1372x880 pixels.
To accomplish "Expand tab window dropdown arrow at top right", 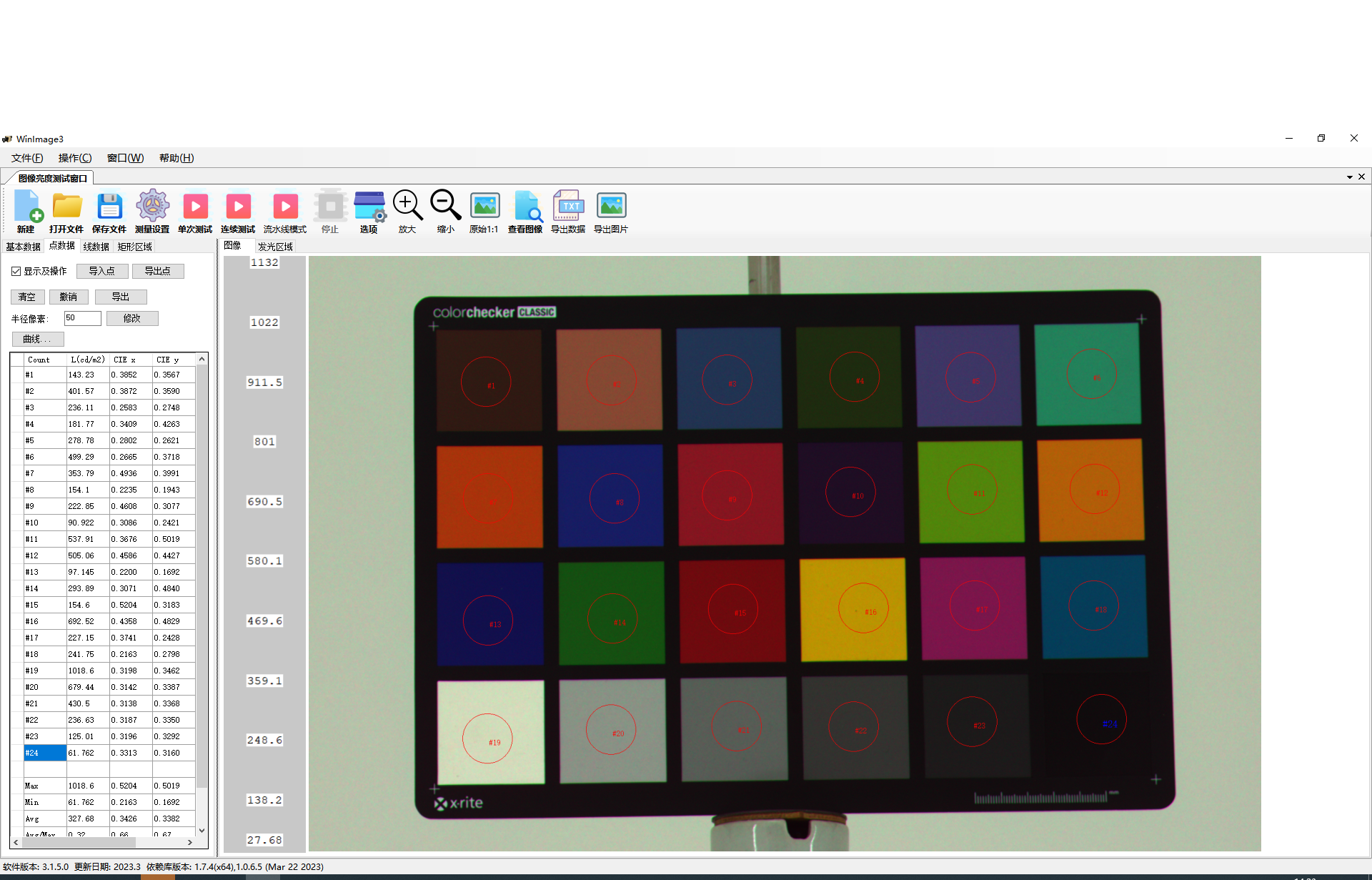I will point(1349,177).
